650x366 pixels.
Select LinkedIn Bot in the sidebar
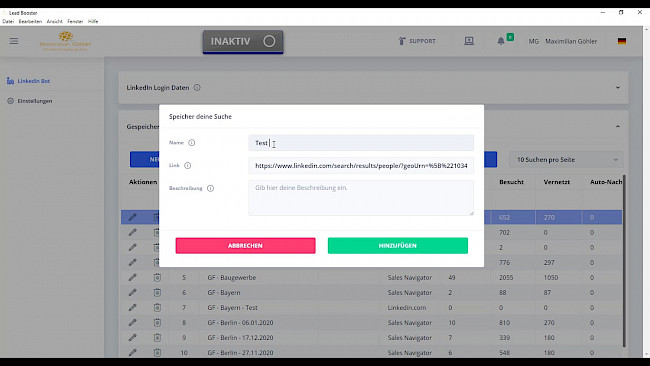[33, 81]
